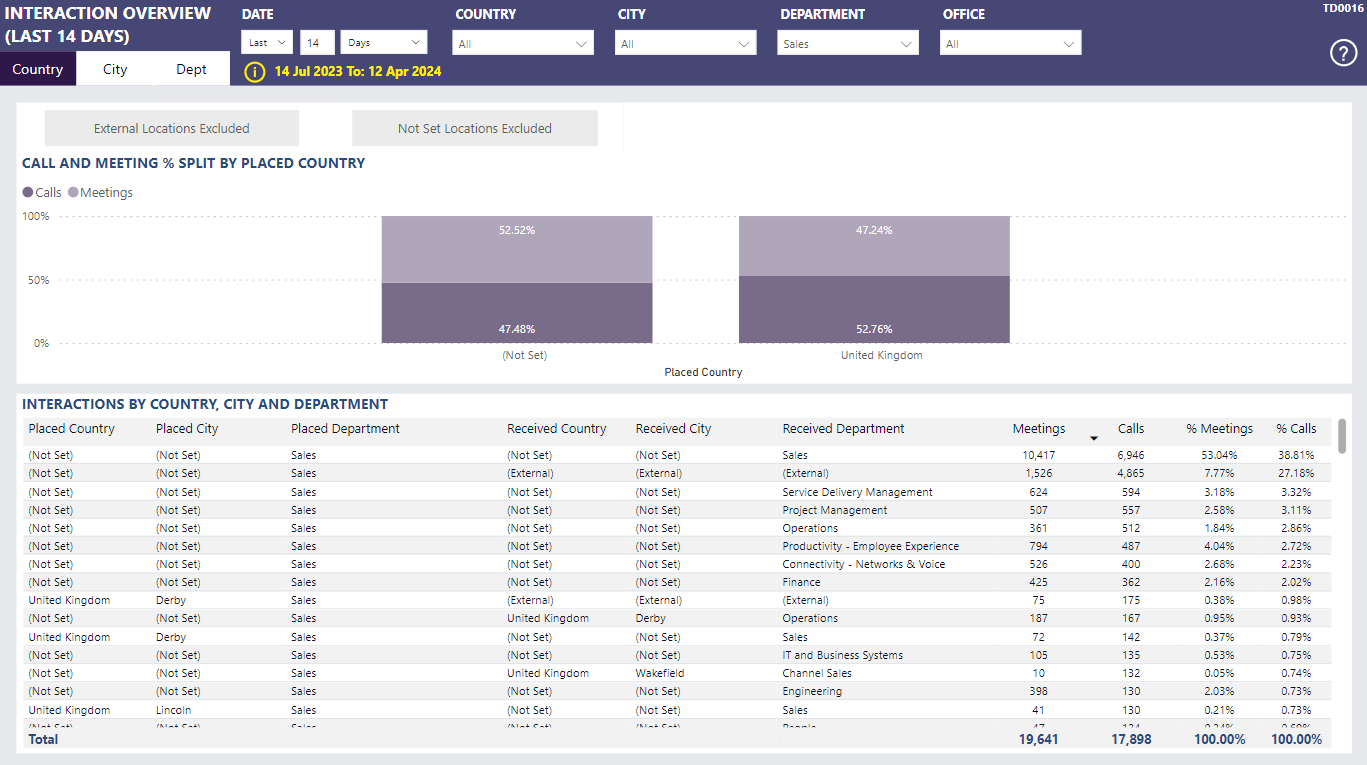This screenshot has width=1367, height=765.
Task: Select the 'Finance' department cell
Action: pos(801,582)
